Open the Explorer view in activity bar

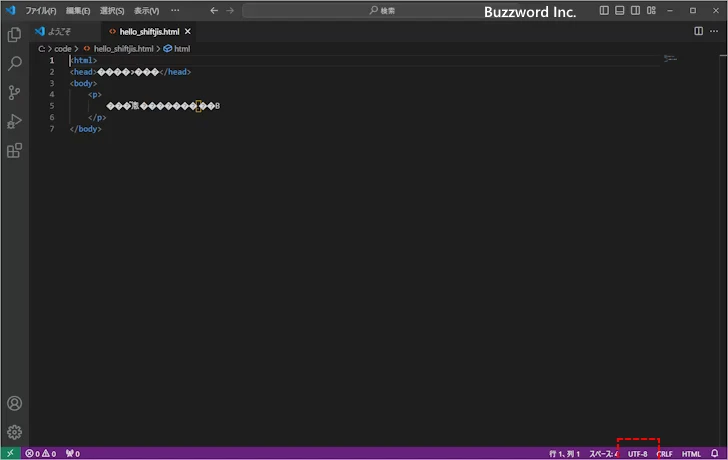point(14,35)
